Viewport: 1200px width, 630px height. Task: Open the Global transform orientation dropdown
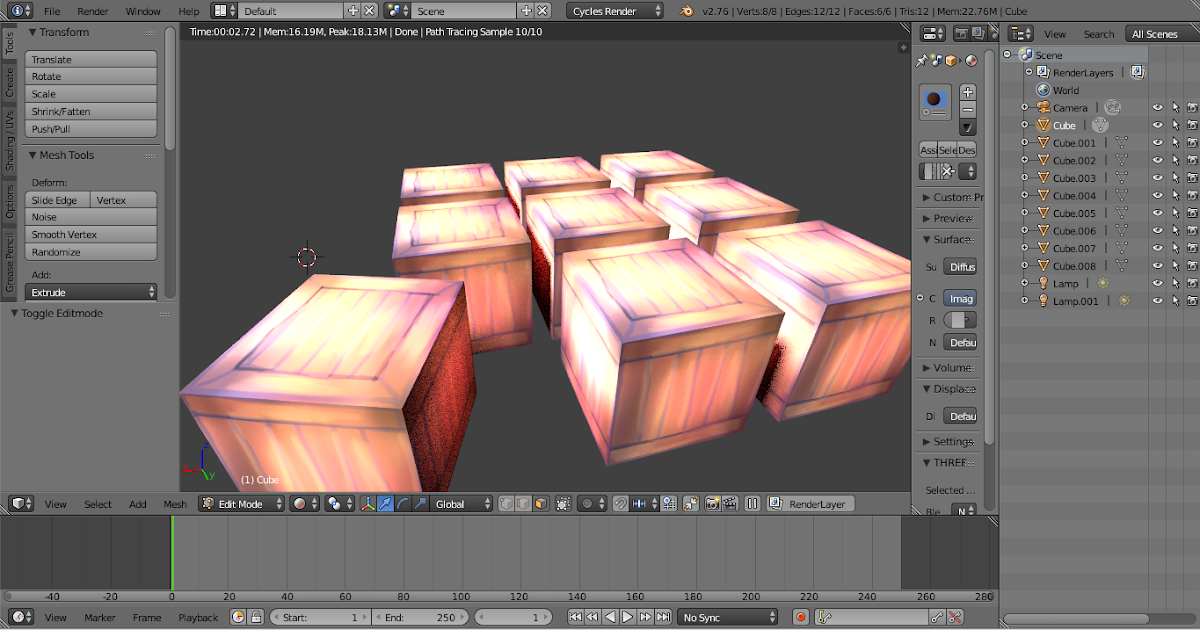click(x=462, y=504)
